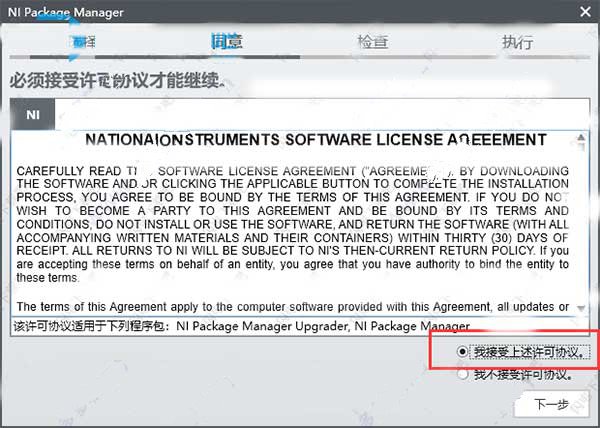Image resolution: width=600 pixels, height=428 pixels.
Task: Click the license agreement title heading
Action: (316, 140)
